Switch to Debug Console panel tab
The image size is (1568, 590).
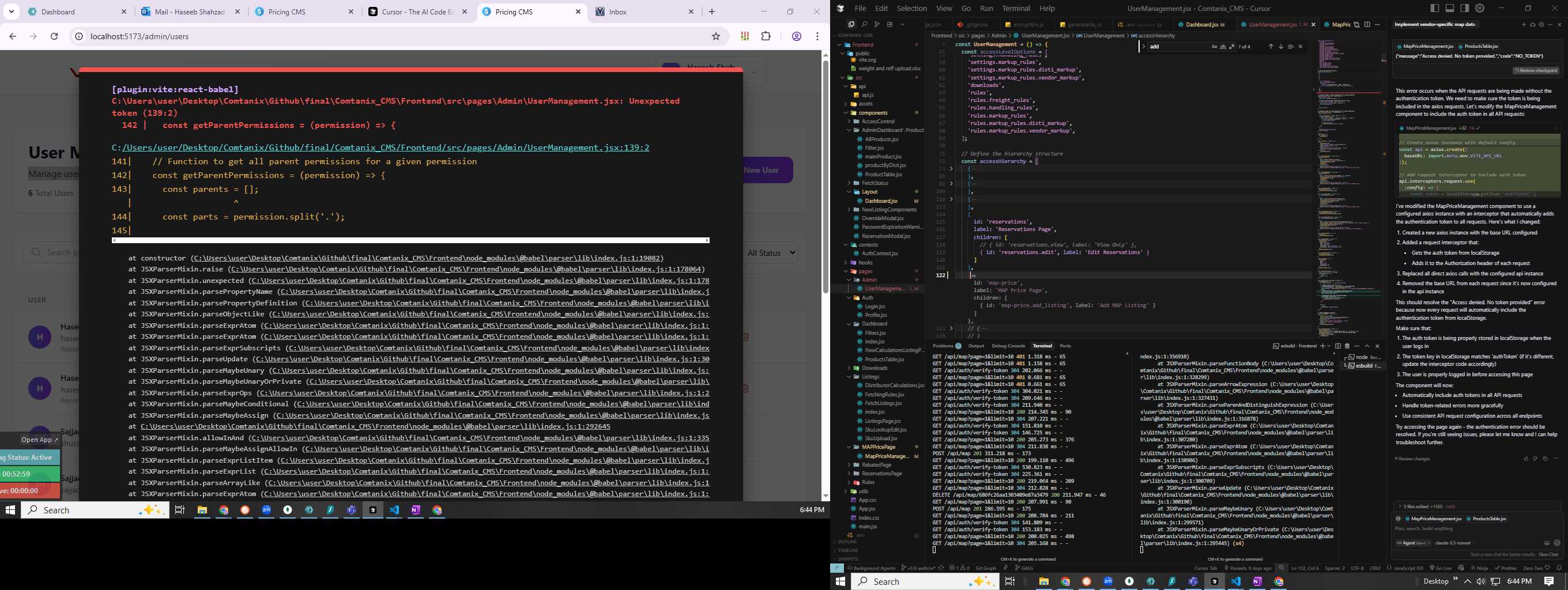pyautogui.click(x=1009, y=346)
